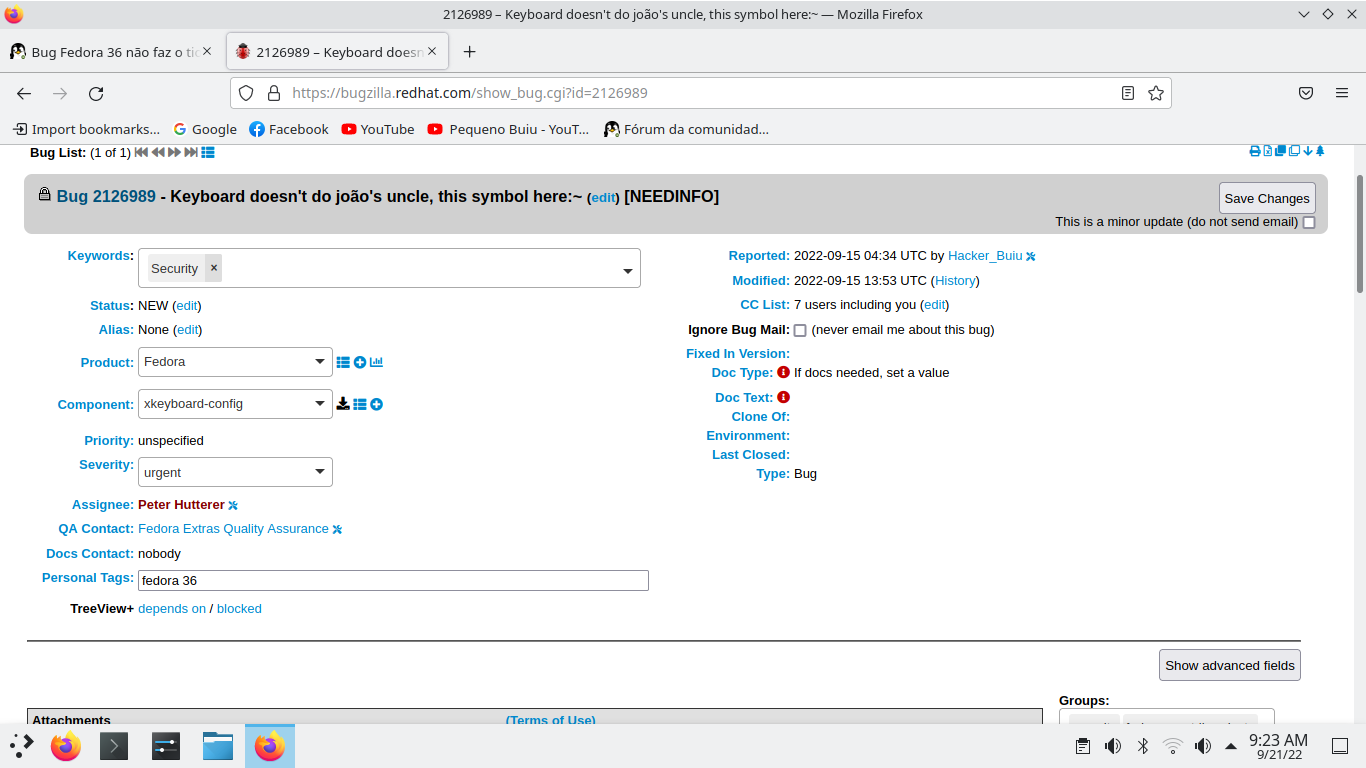Open the Component dropdown showing xkeyboard-config

point(235,404)
